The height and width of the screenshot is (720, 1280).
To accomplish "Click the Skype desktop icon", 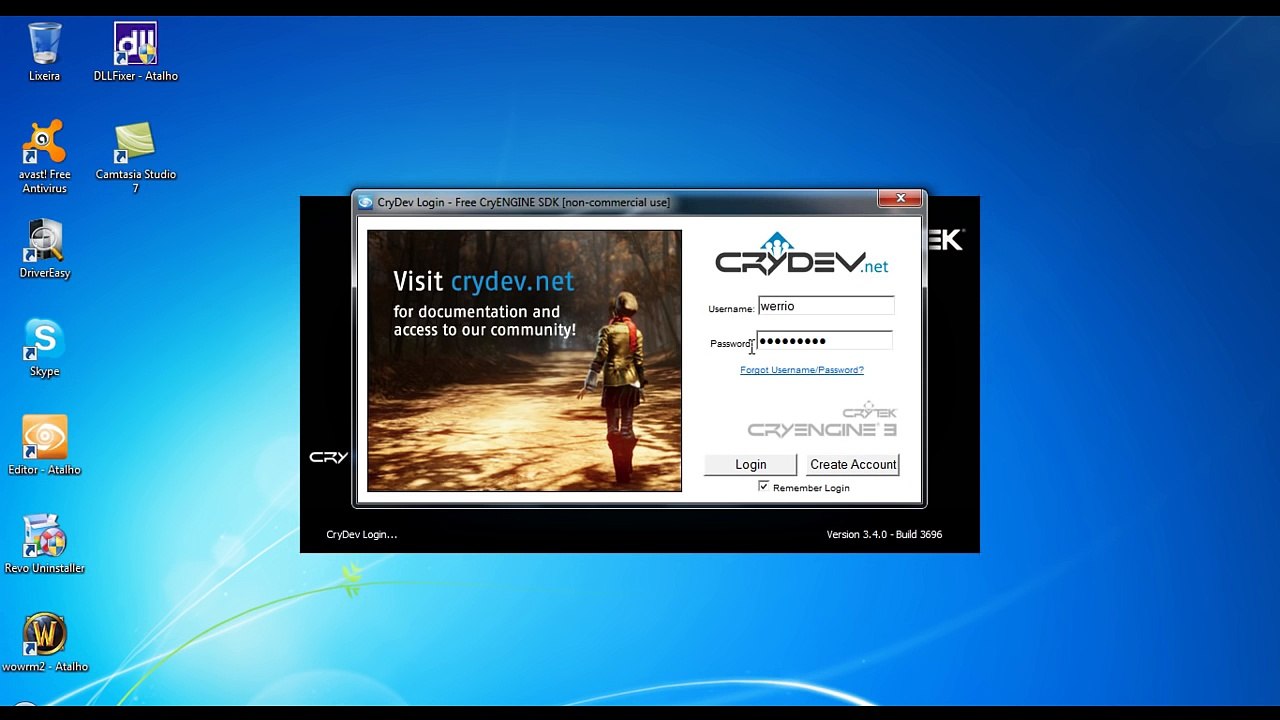I will (44, 348).
